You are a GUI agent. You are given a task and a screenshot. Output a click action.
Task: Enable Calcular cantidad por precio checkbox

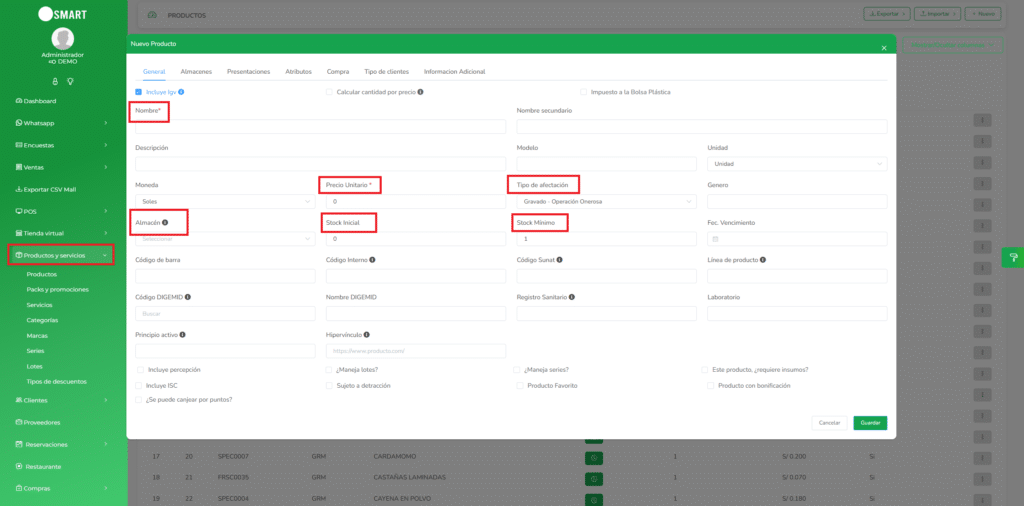(x=329, y=92)
